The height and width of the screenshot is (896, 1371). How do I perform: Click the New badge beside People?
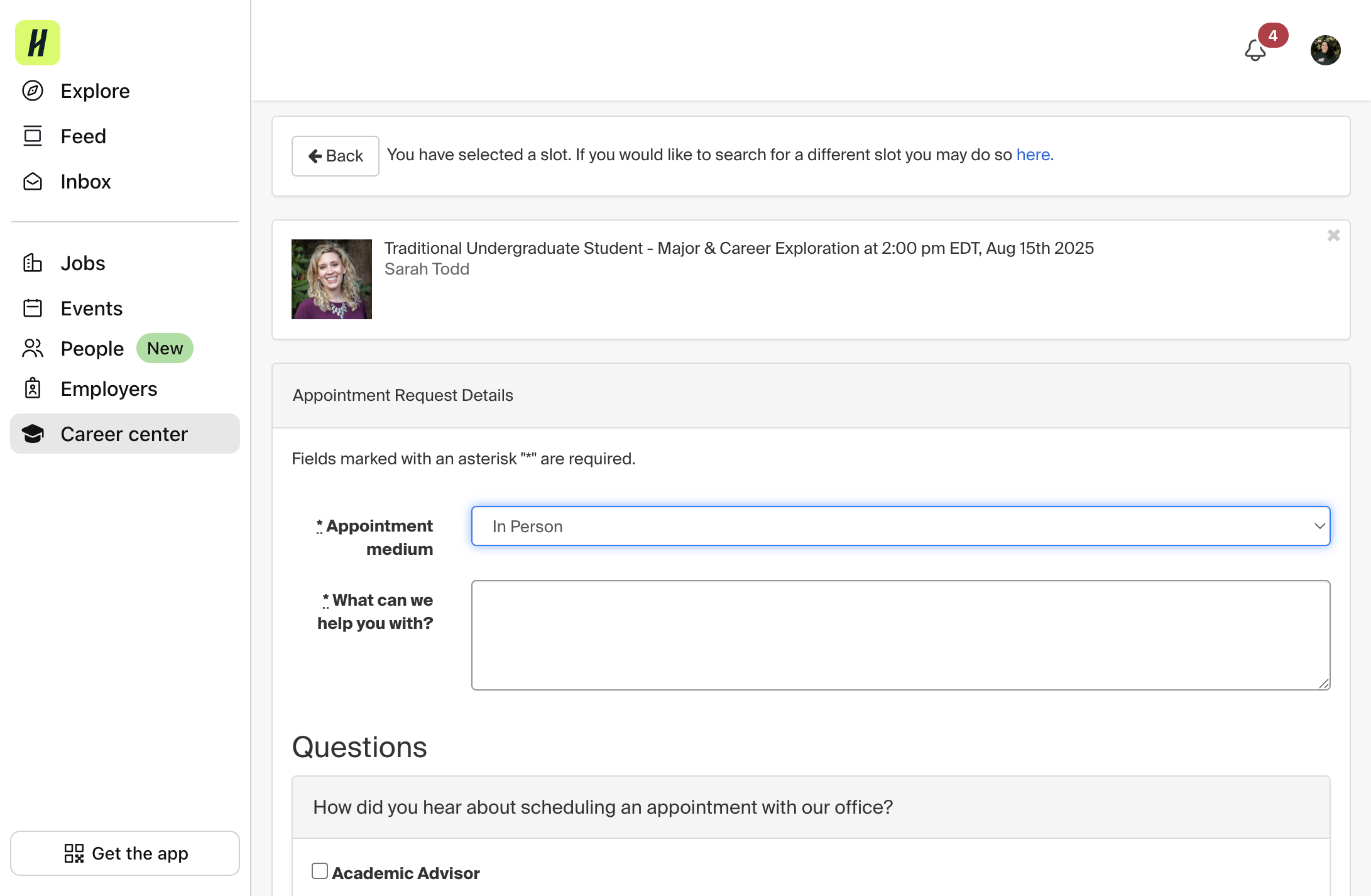[x=165, y=348]
